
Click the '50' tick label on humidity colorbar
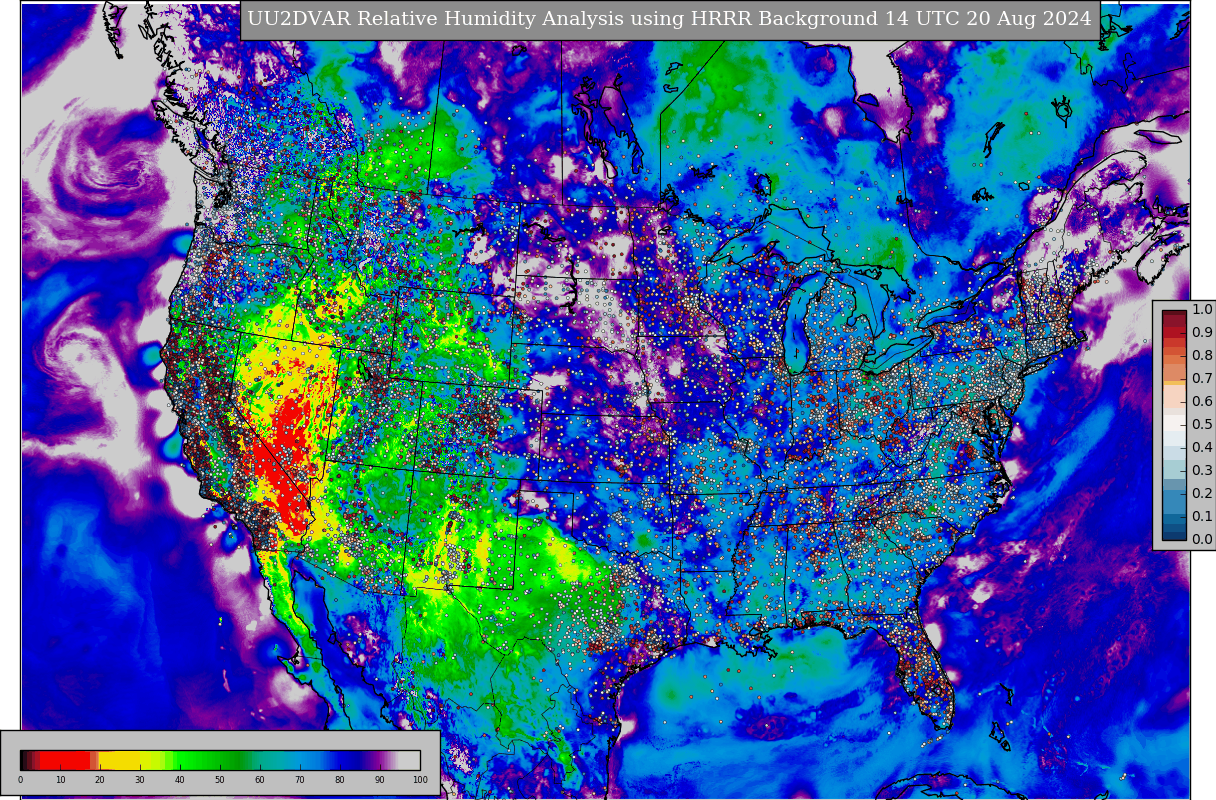tap(220, 780)
